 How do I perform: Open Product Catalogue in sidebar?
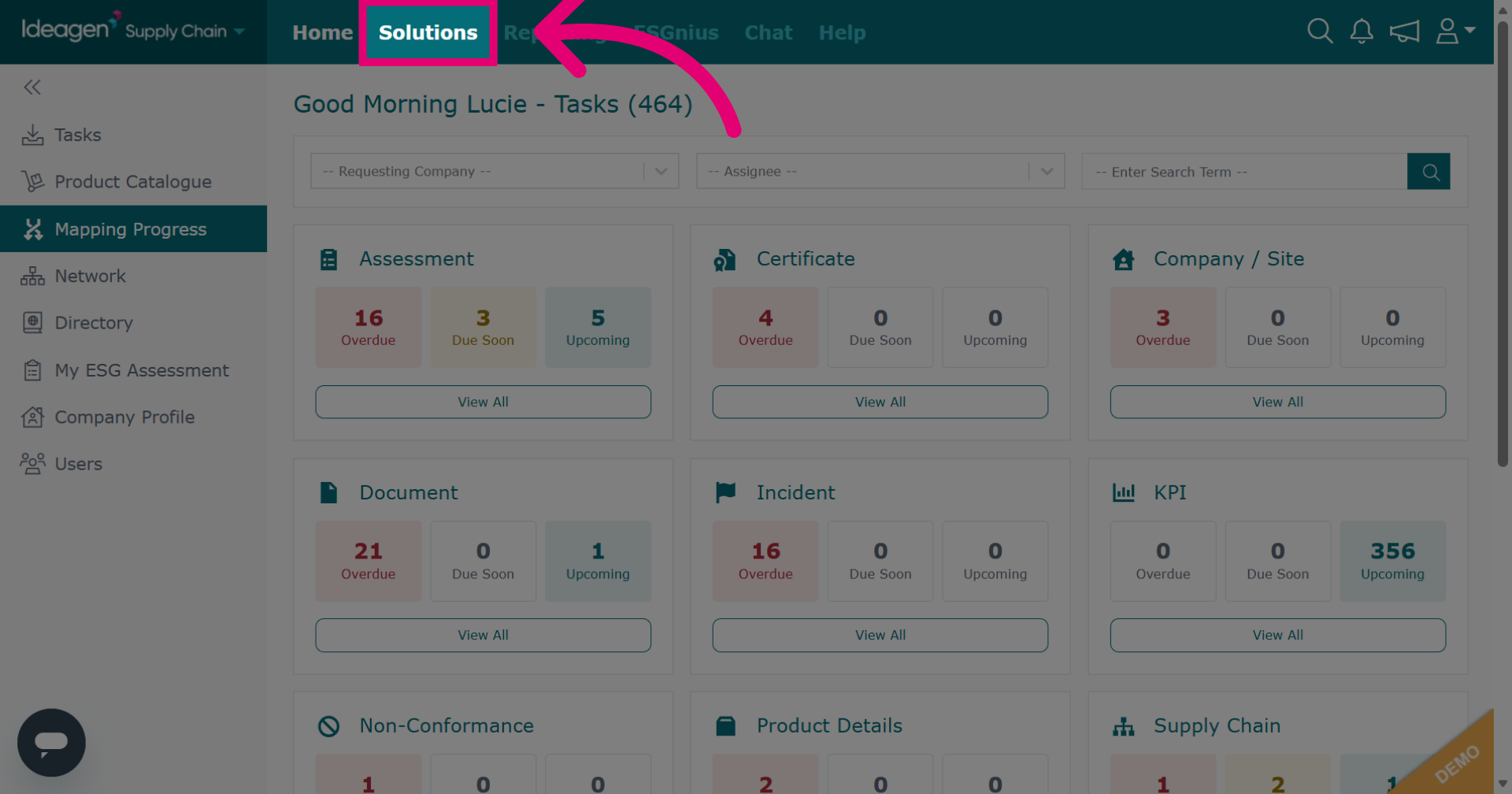click(x=133, y=182)
